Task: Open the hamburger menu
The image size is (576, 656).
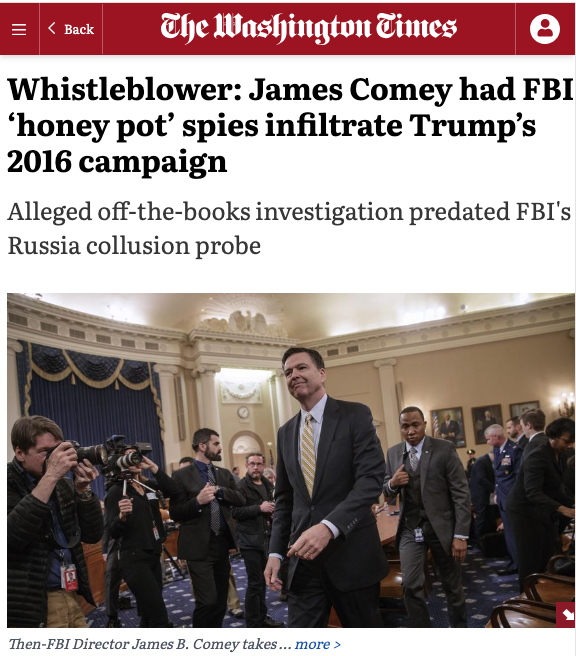Action: (x=19, y=29)
